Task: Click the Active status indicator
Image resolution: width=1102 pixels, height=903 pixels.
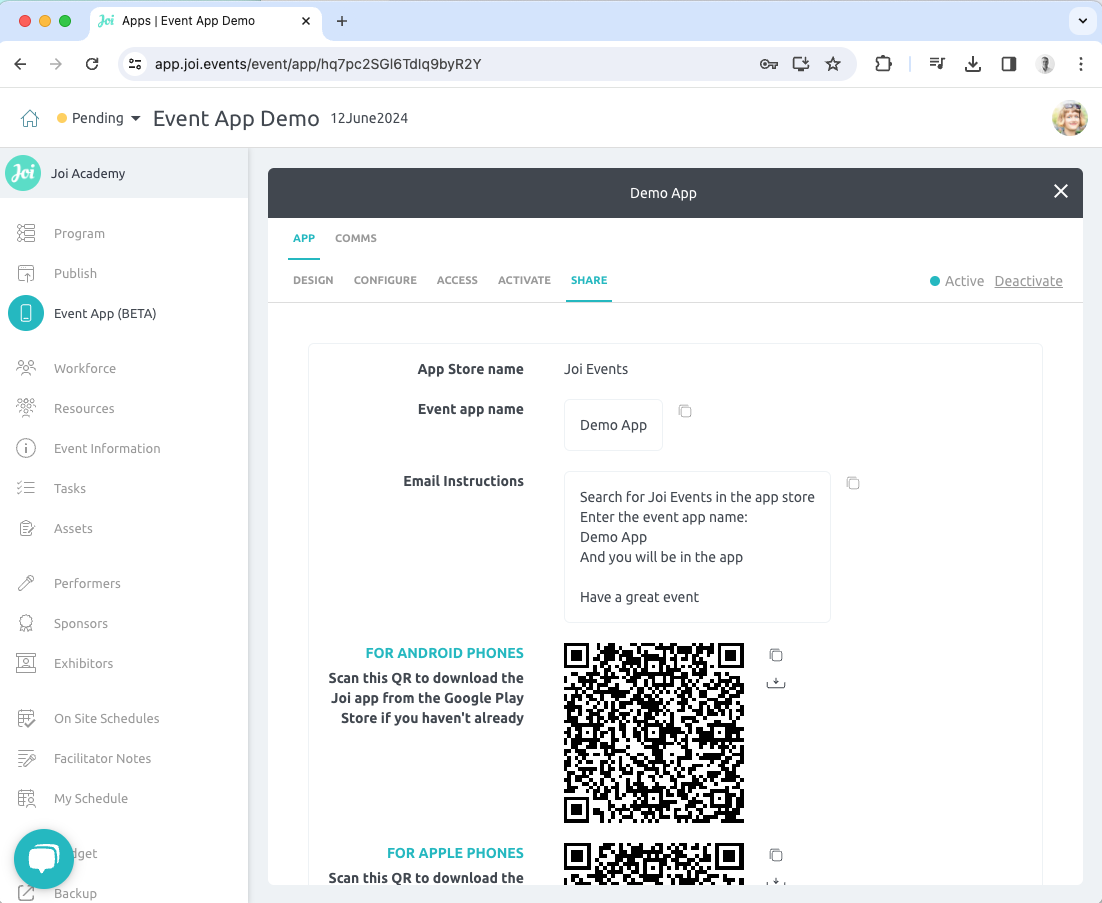Action: pyautogui.click(x=957, y=281)
